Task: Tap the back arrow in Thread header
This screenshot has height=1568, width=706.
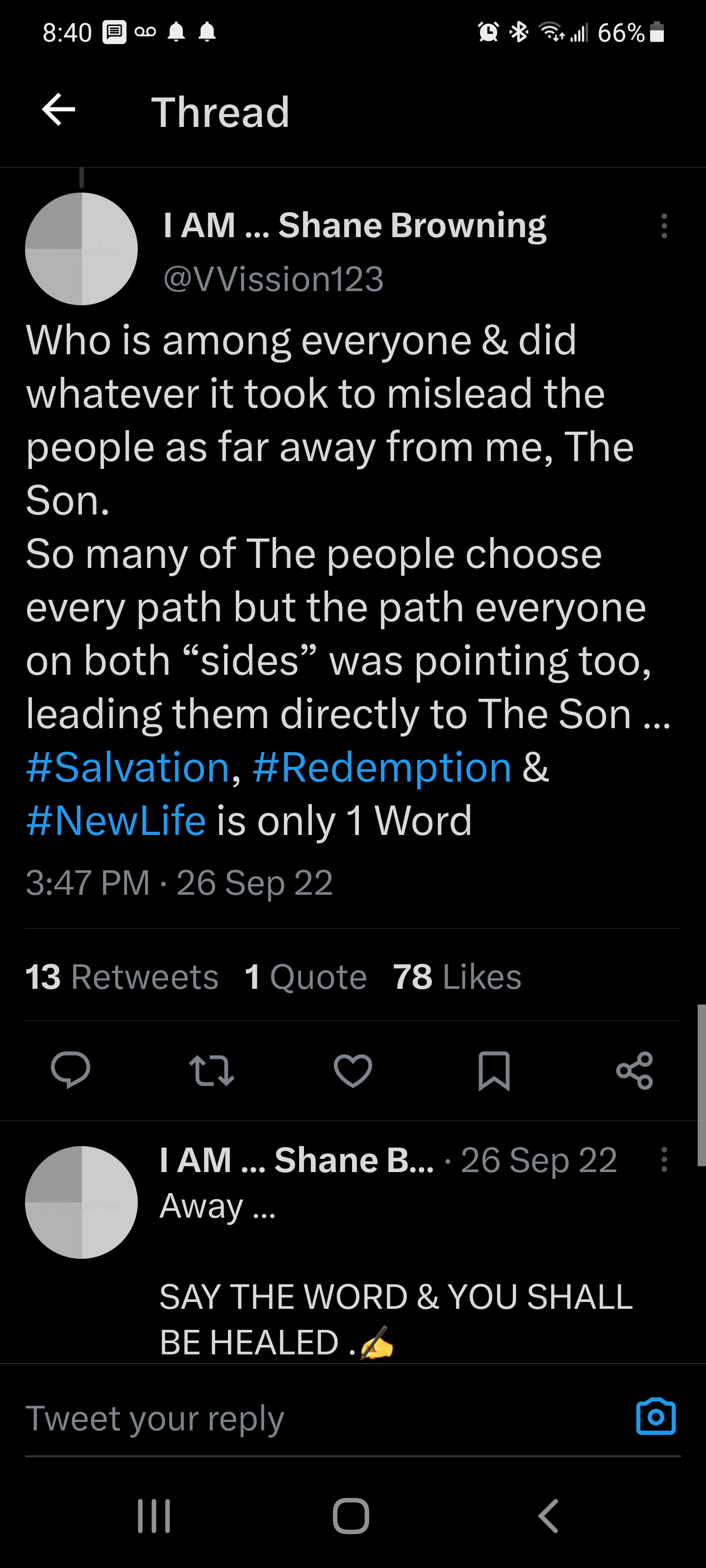Action: (58, 110)
